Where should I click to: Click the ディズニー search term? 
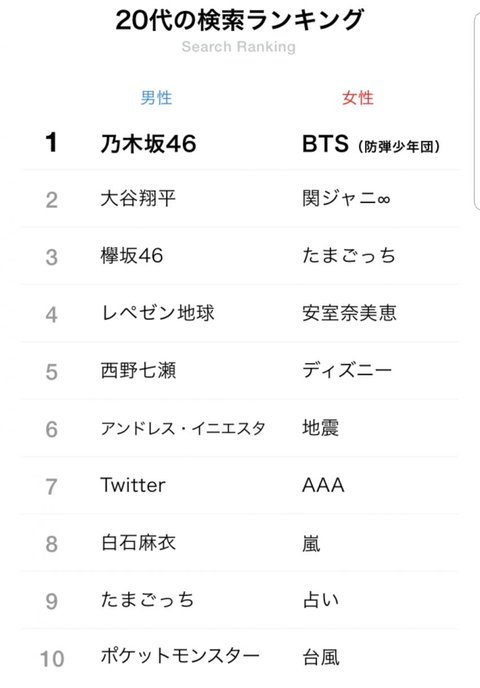click(347, 370)
